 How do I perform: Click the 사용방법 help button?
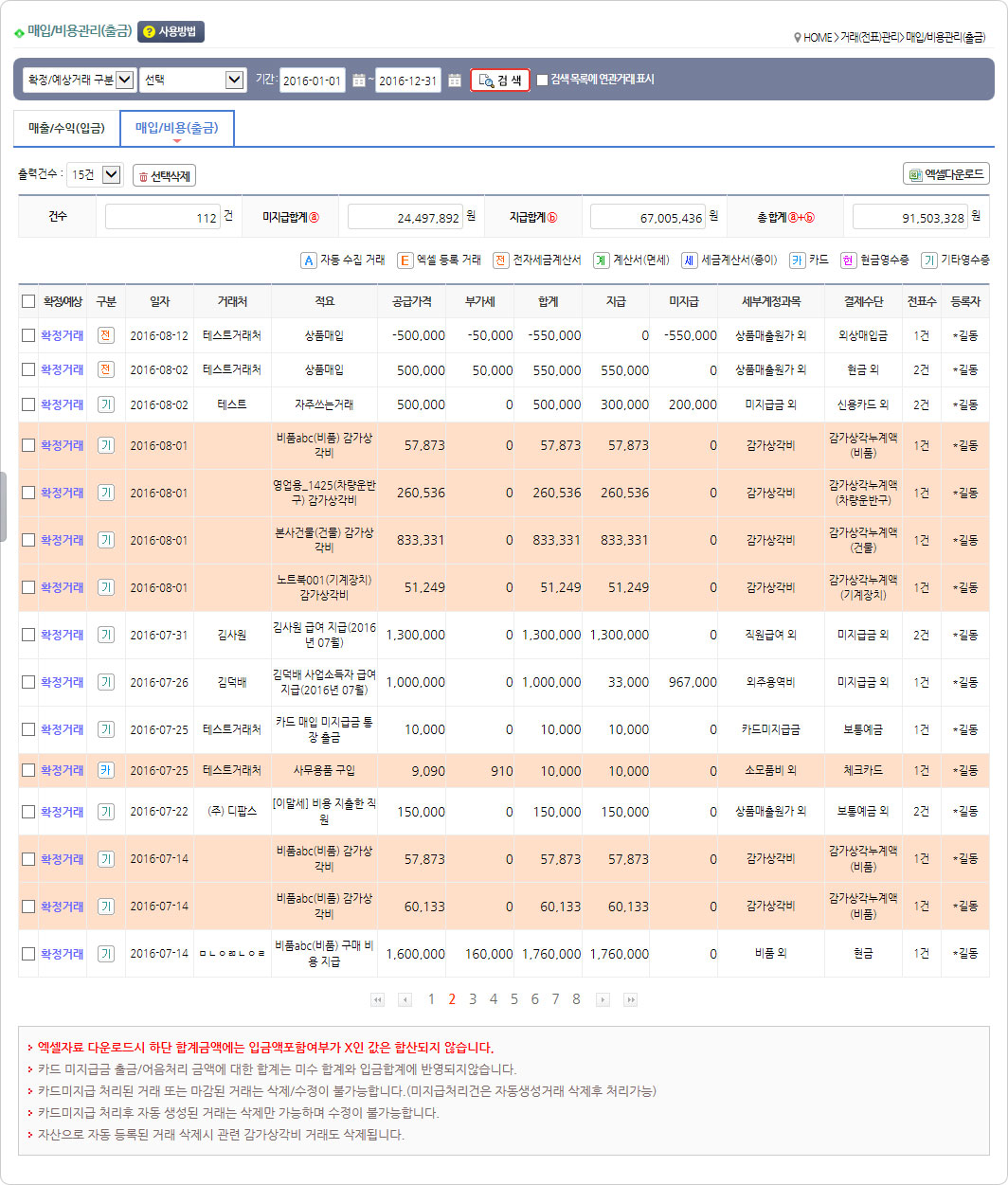click(171, 32)
